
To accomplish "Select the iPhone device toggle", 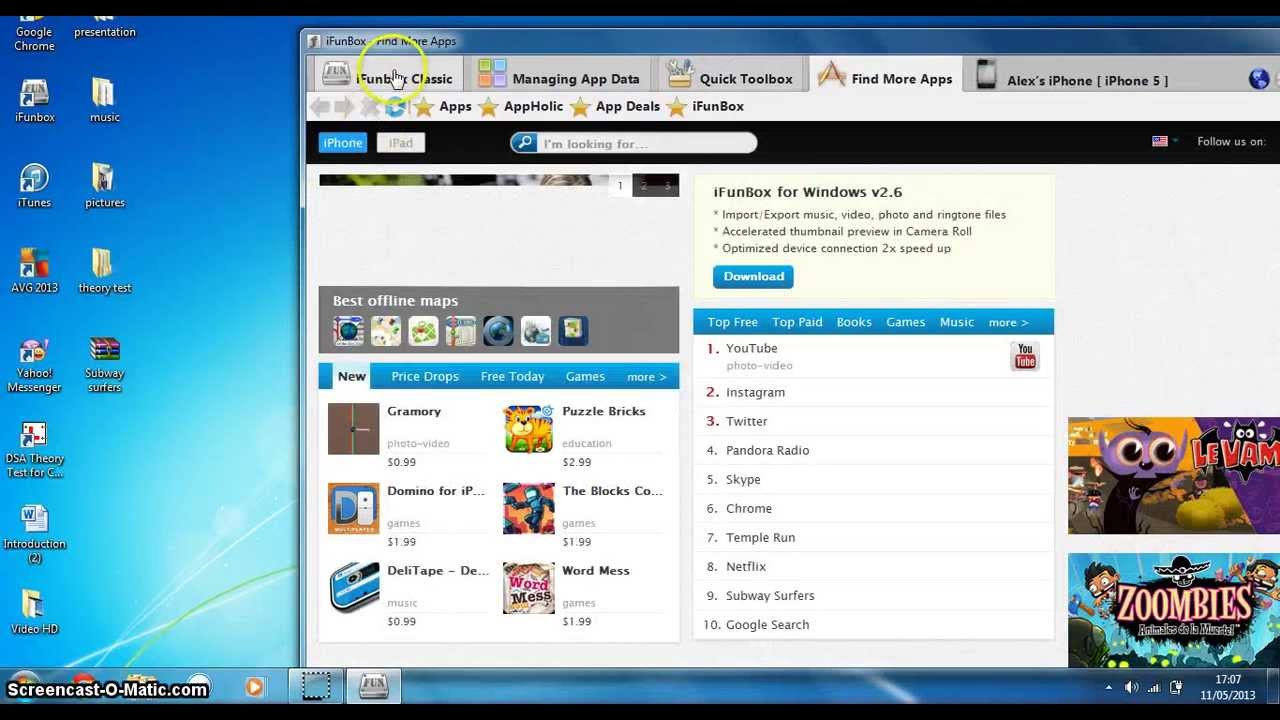I will pos(343,143).
